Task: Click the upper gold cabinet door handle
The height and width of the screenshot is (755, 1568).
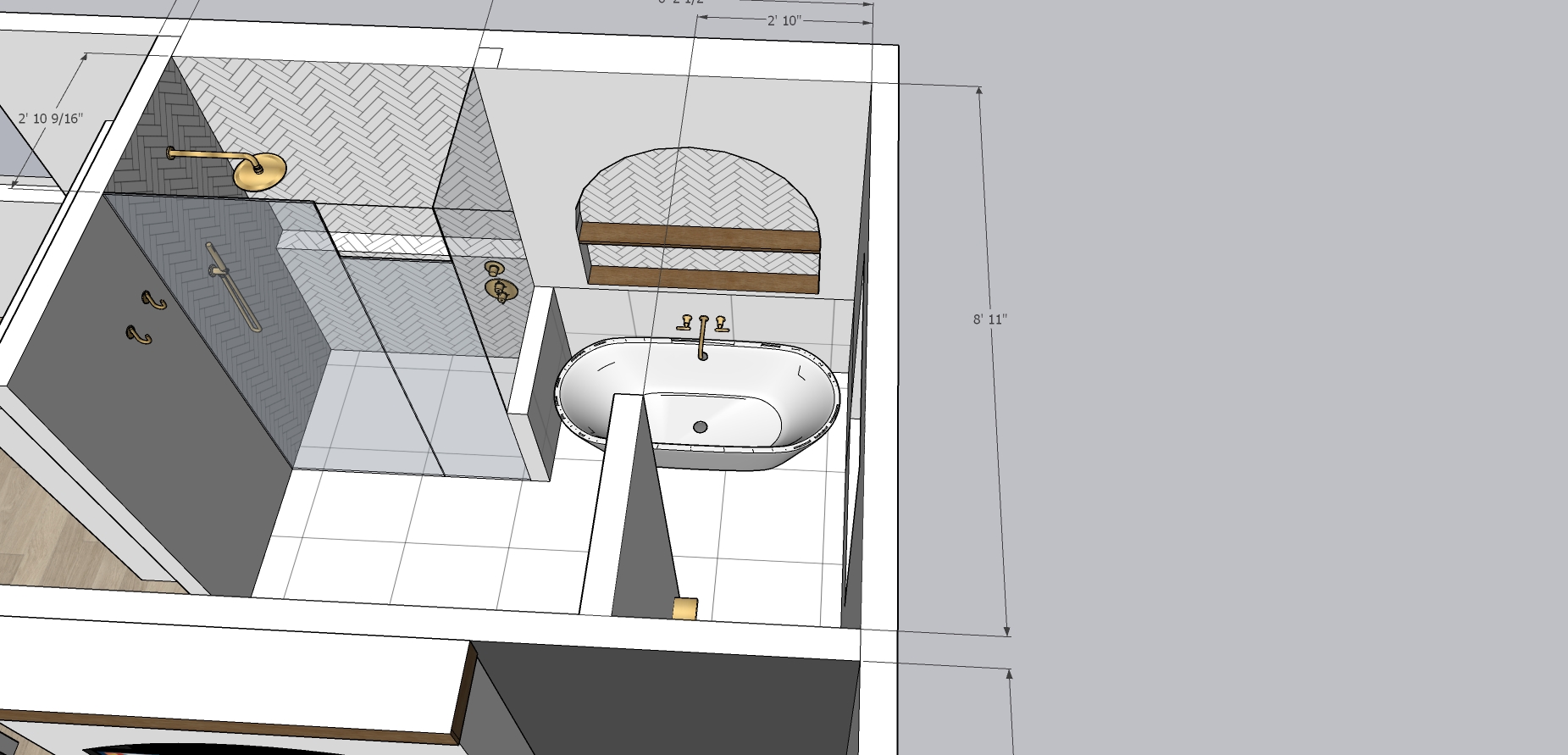Action: (154, 300)
